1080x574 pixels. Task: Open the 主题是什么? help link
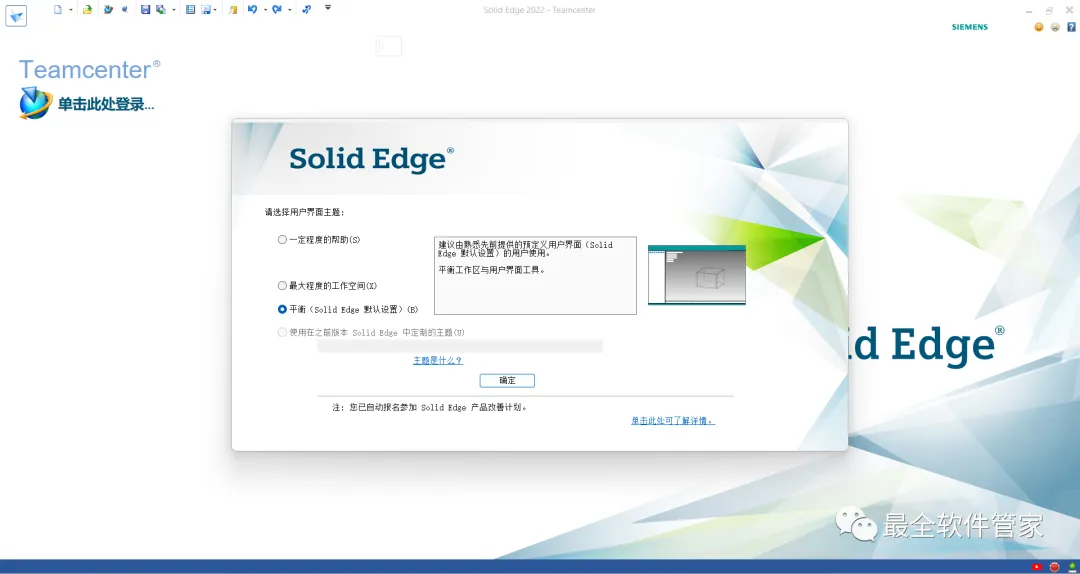pyautogui.click(x=437, y=360)
